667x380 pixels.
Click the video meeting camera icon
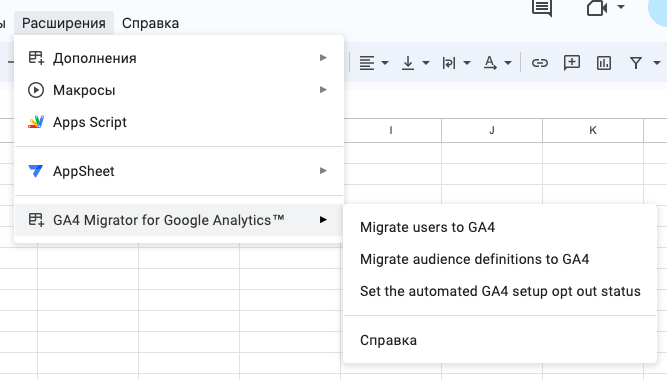pyautogui.click(x=597, y=8)
